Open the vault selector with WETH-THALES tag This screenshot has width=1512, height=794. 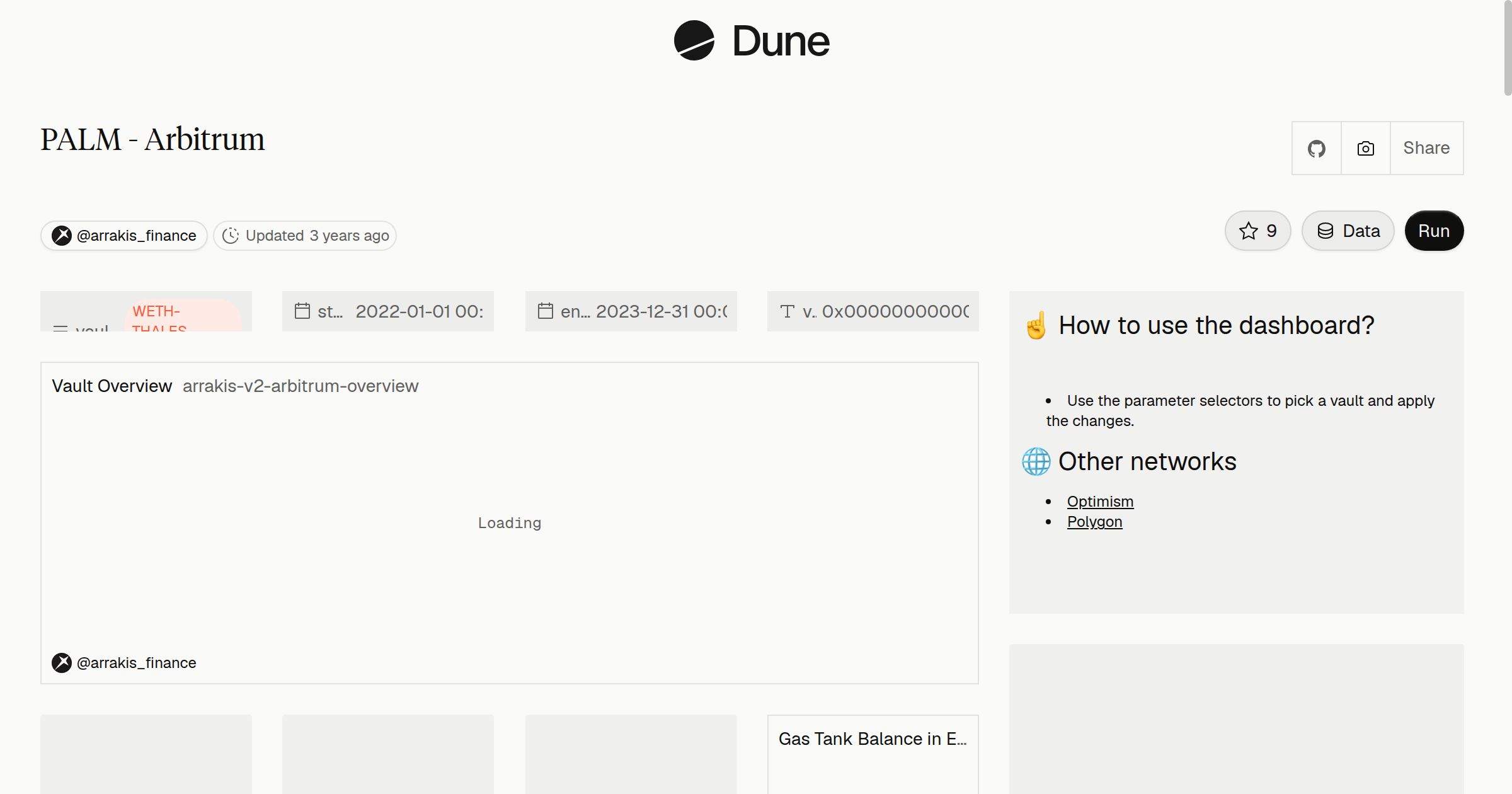pyautogui.click(x=146, y=311)
